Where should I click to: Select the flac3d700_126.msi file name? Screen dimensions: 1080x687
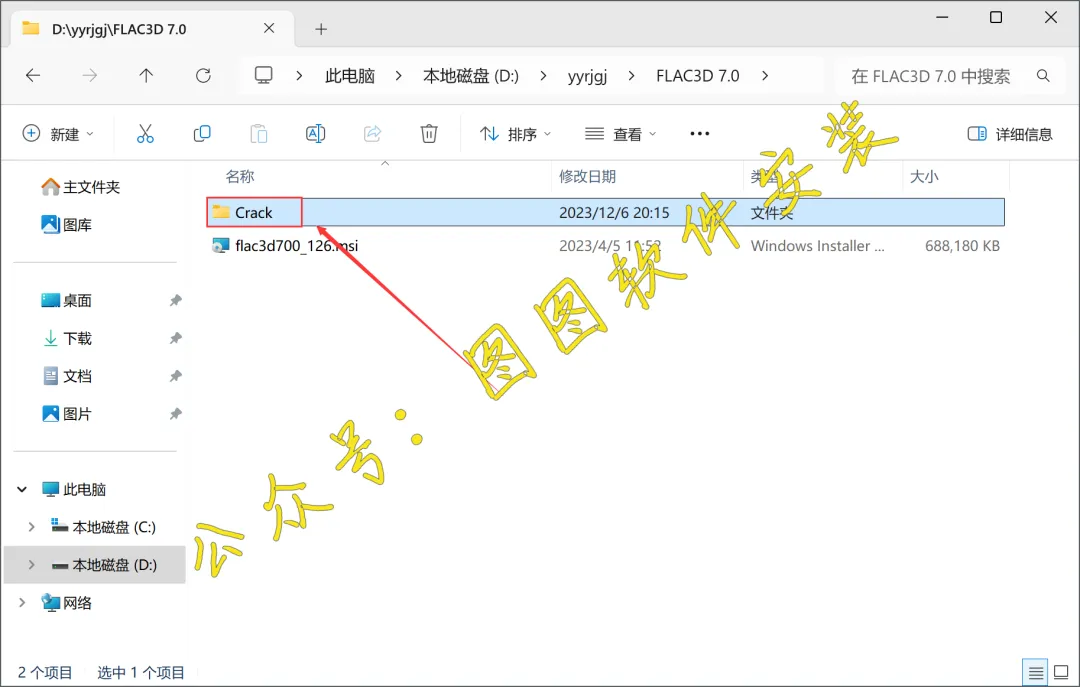(297, 245)
